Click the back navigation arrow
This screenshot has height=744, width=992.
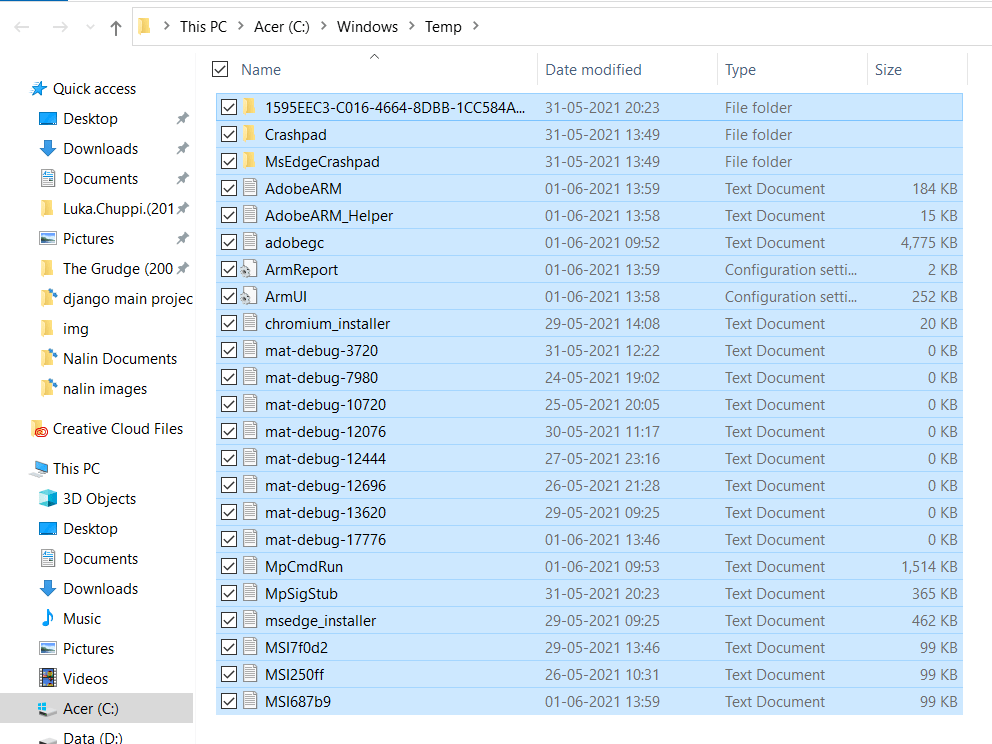pos(22,26)
